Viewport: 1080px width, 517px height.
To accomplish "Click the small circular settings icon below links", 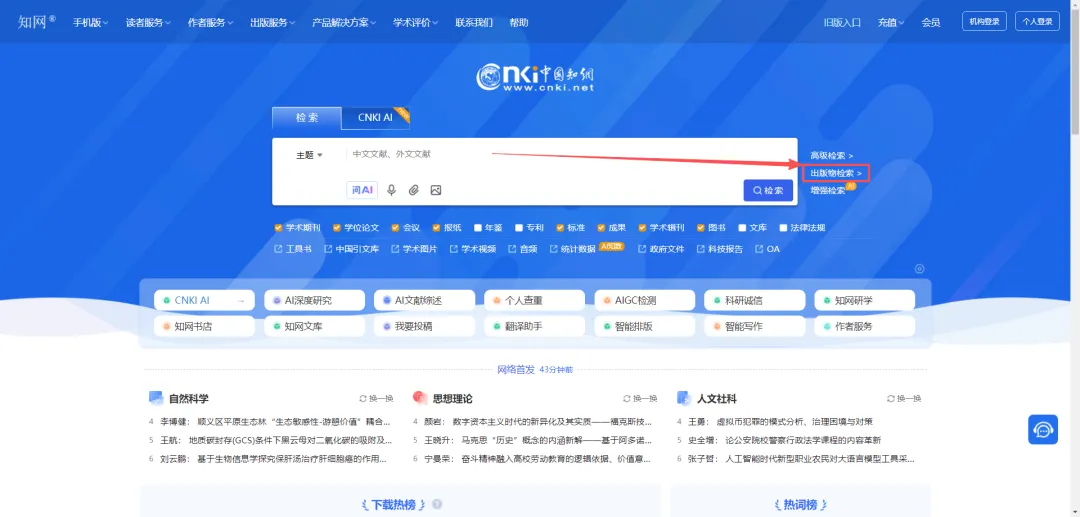I will [920, 268].
